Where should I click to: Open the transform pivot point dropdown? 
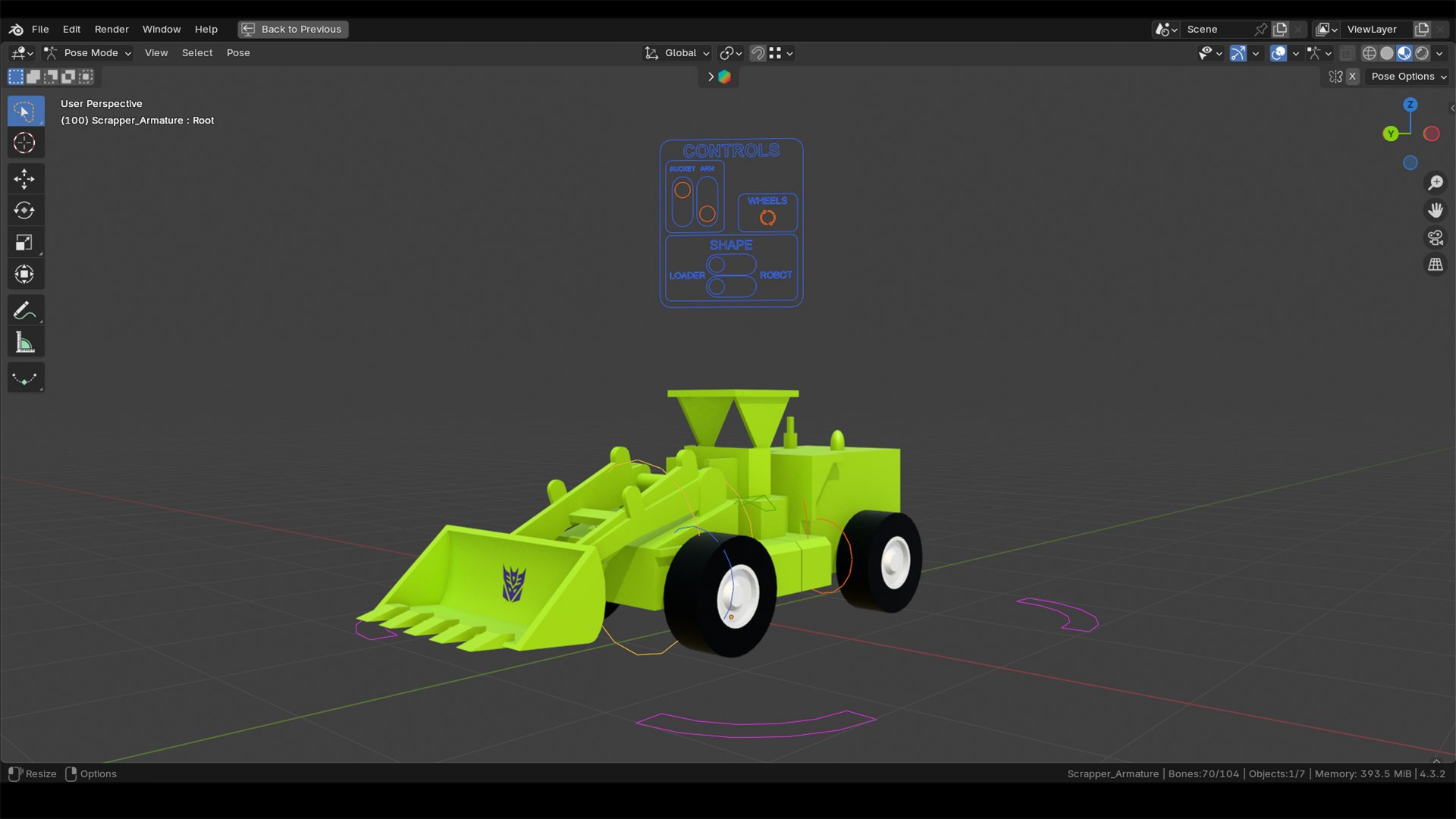[730, 53]
